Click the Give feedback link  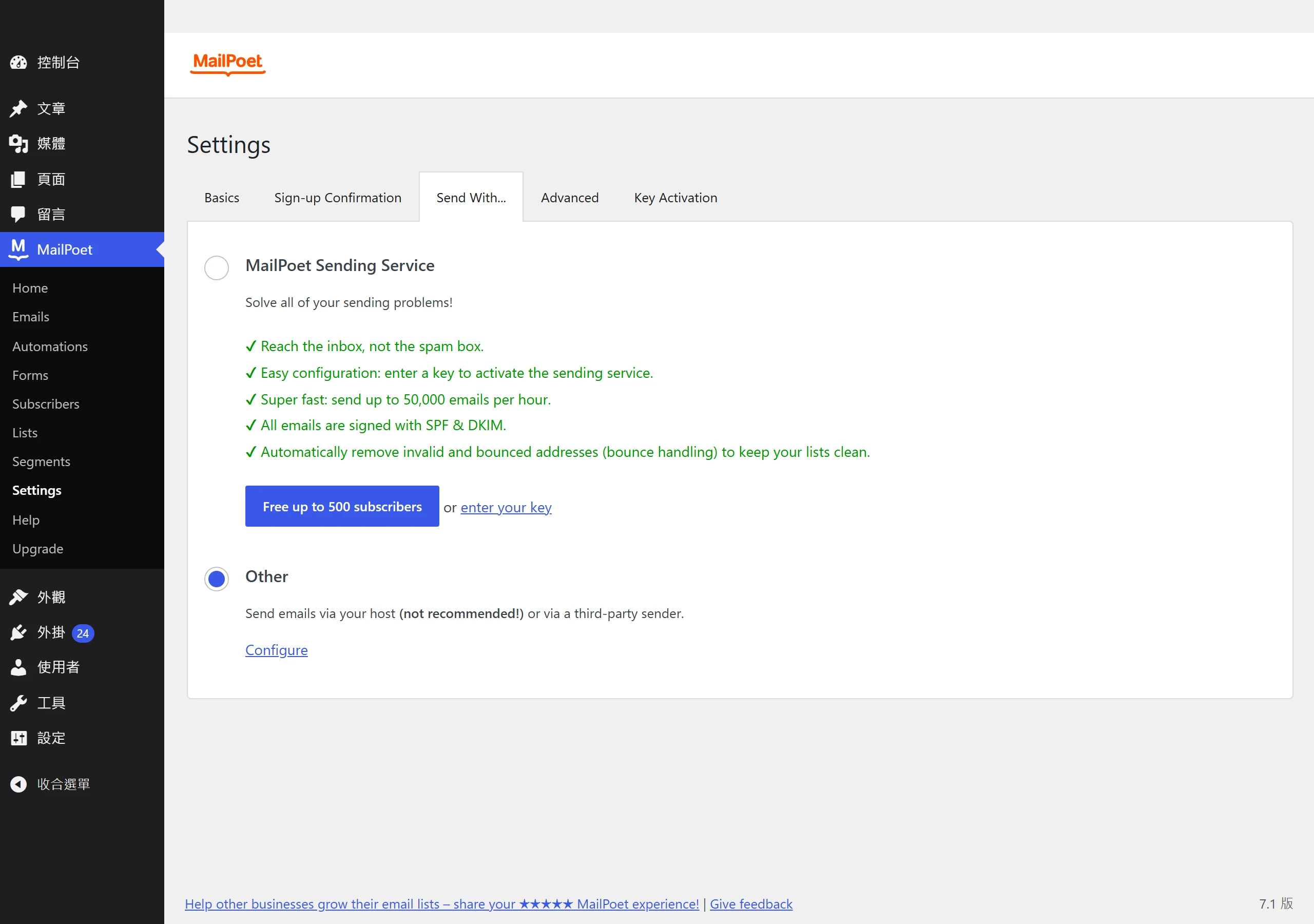[751, 904]
